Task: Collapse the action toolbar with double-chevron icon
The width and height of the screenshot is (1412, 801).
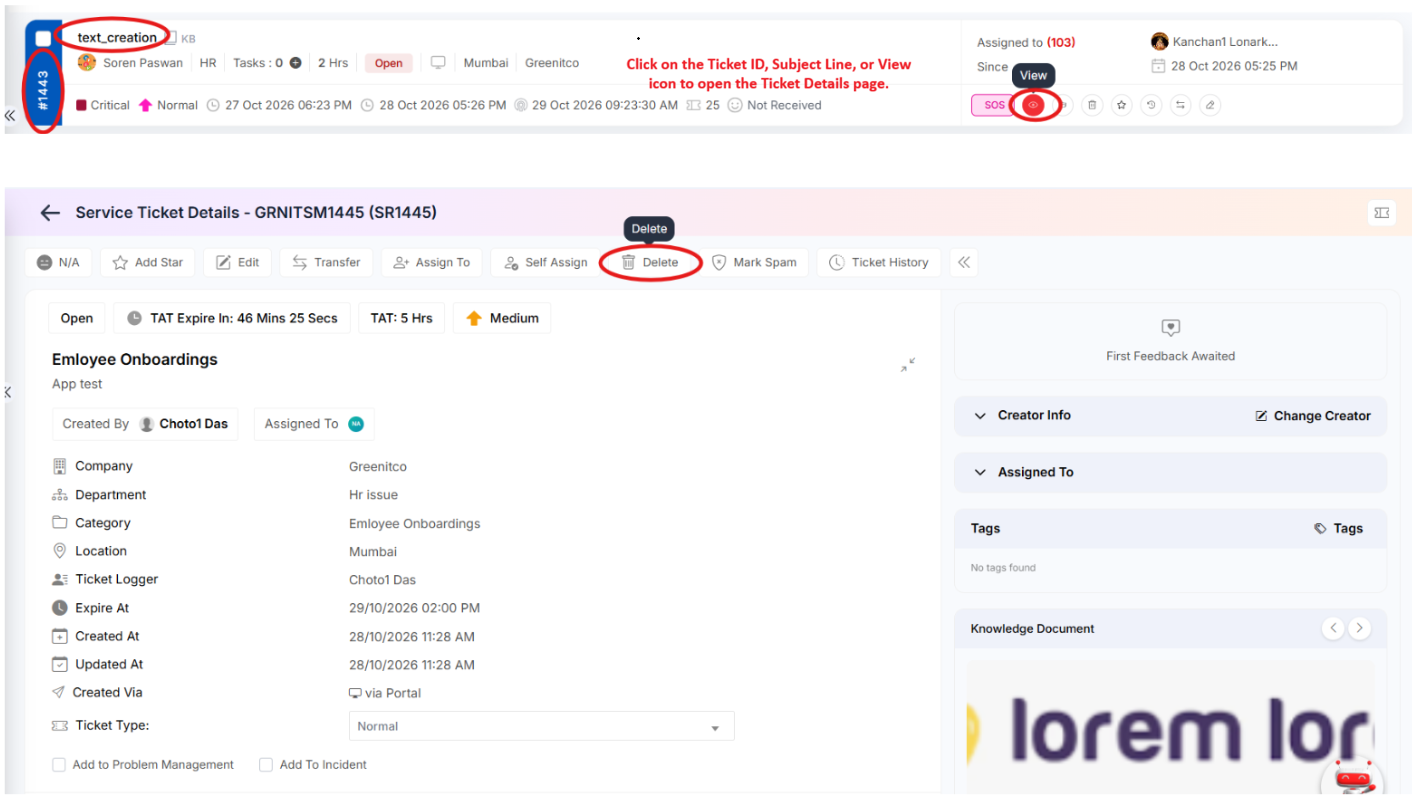Action: pyautogui.click(x=964, y=262)
